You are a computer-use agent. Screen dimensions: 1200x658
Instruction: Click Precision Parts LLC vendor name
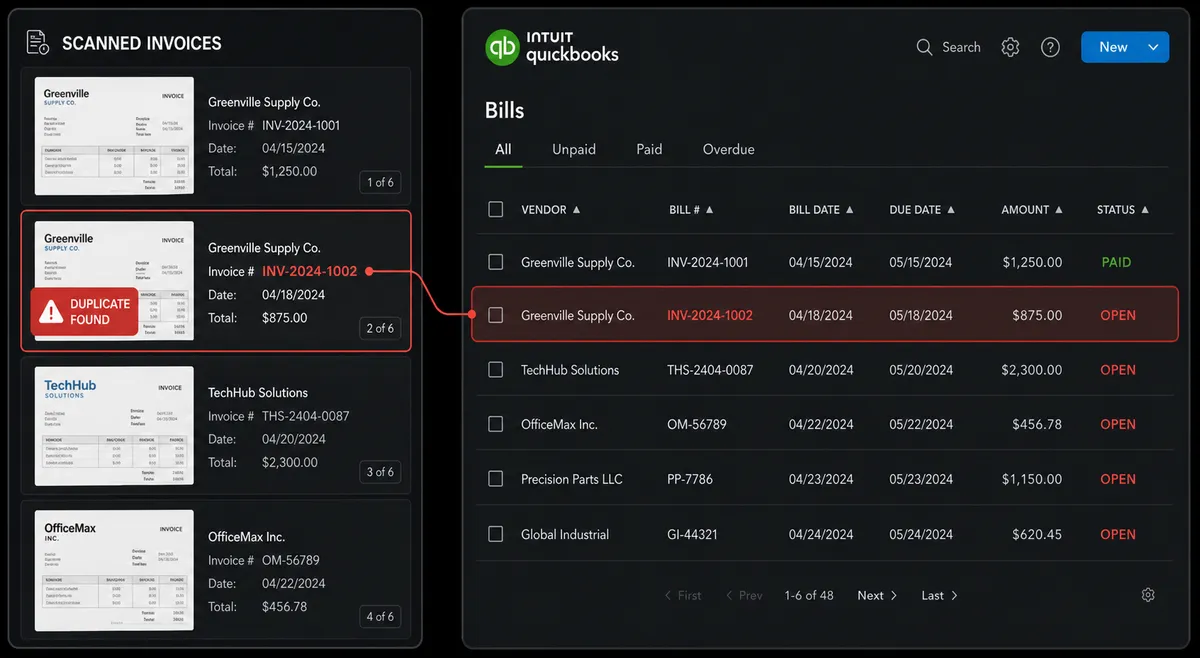coord(571,479)
